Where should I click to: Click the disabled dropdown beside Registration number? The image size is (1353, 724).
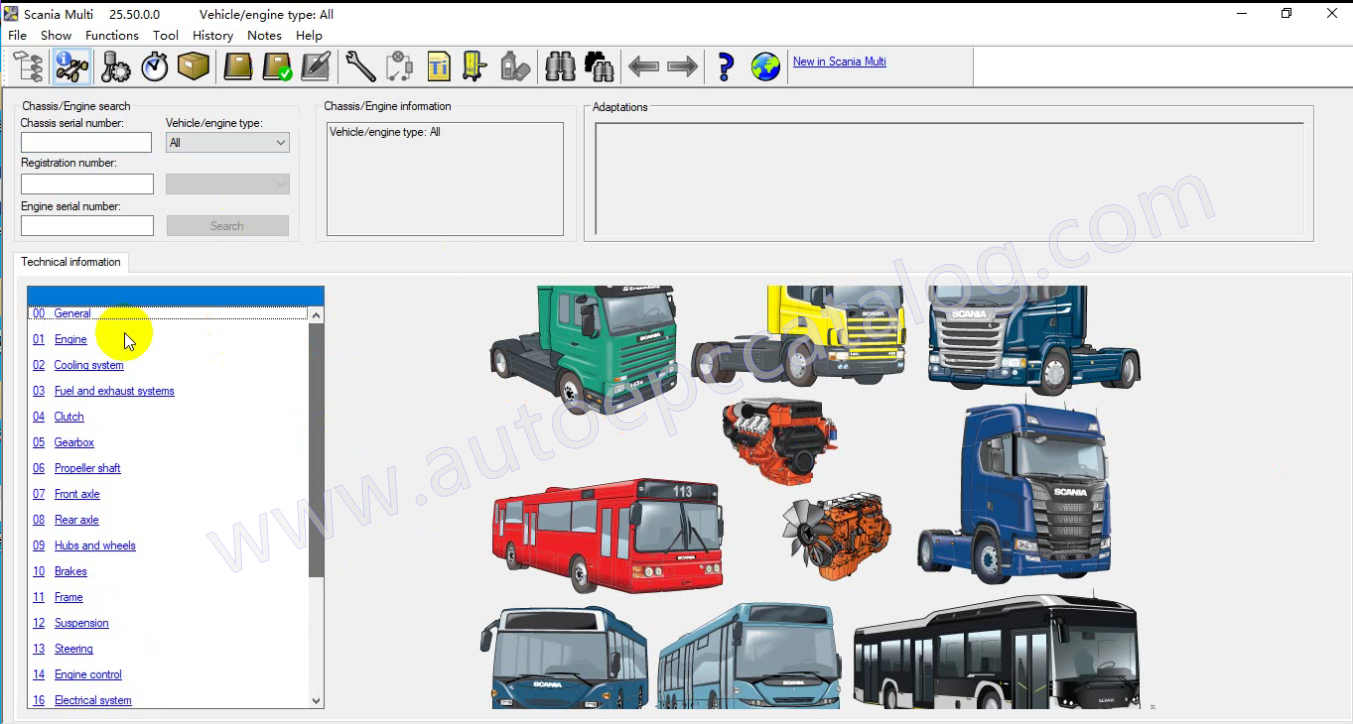tap(228, 184)
